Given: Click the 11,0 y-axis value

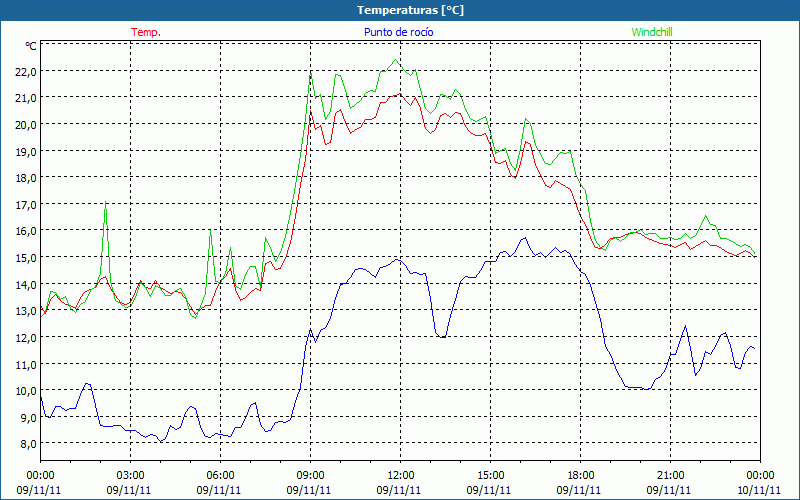Looking at the screenshot, I should (x=26, y=364).
